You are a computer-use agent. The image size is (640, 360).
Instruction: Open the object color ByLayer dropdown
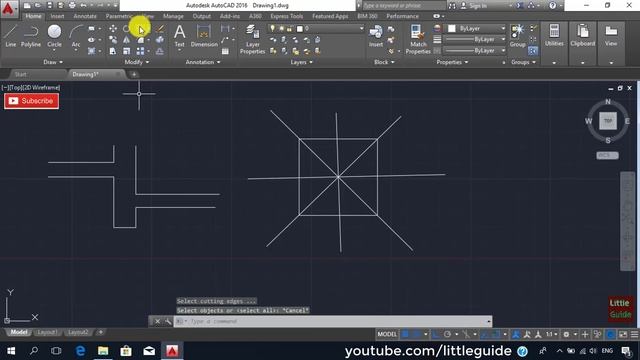click(x=503, y=28)
